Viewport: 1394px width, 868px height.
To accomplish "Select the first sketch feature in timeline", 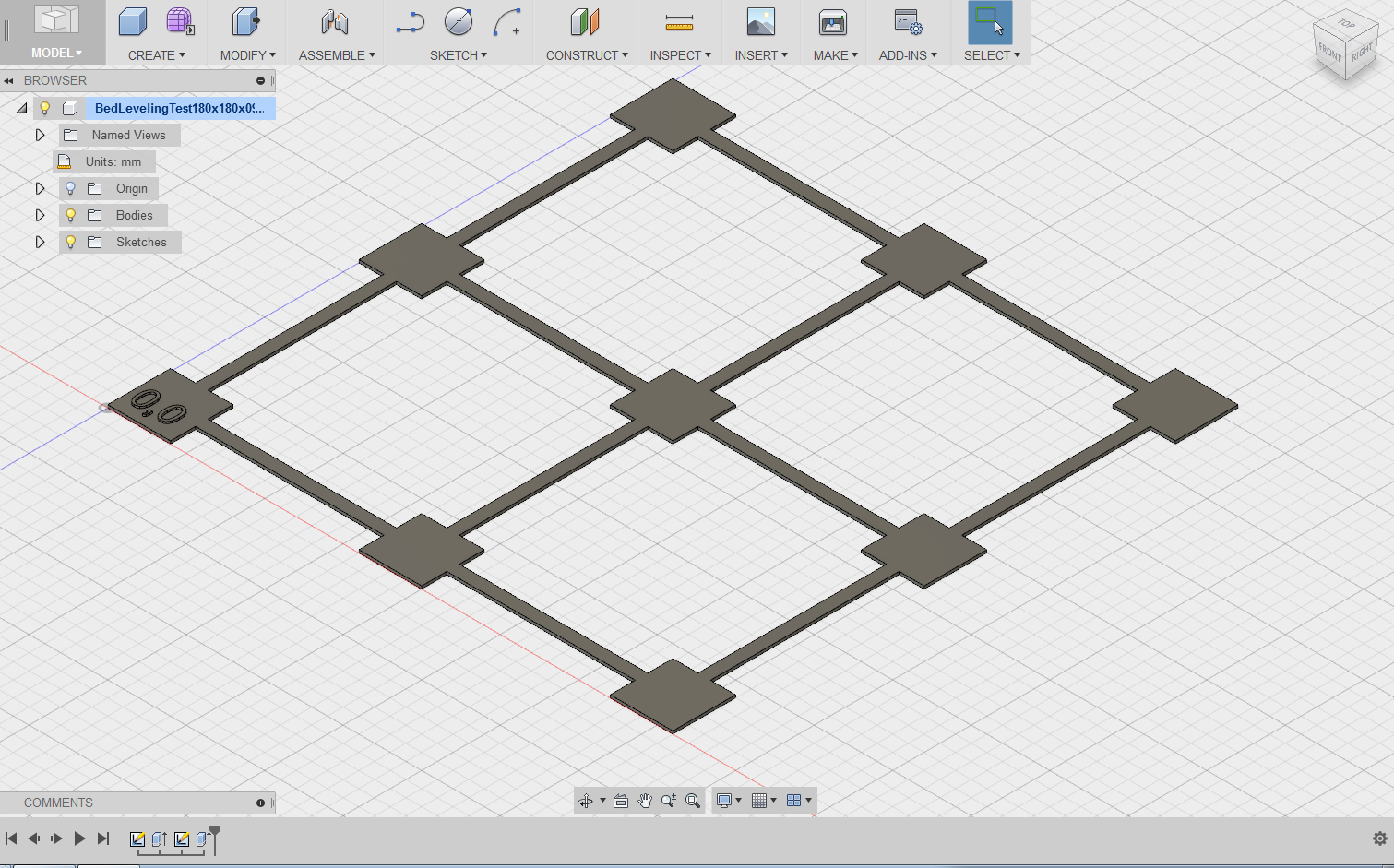I will coord(137,838).
